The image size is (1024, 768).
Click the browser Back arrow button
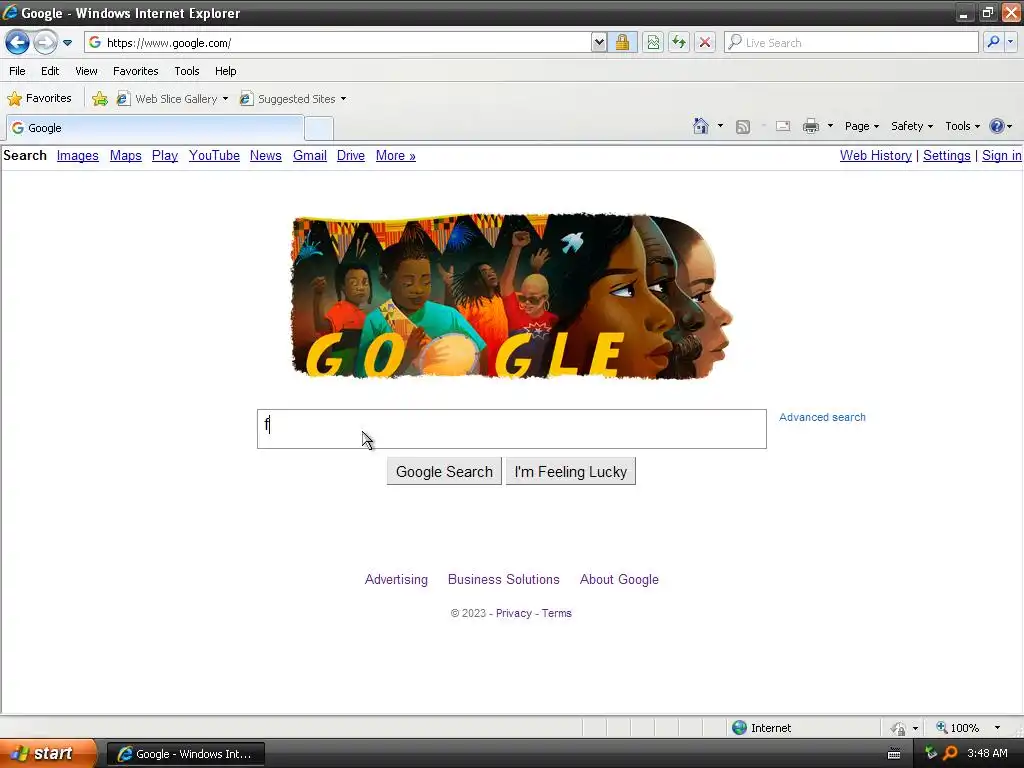pos(17,42)
